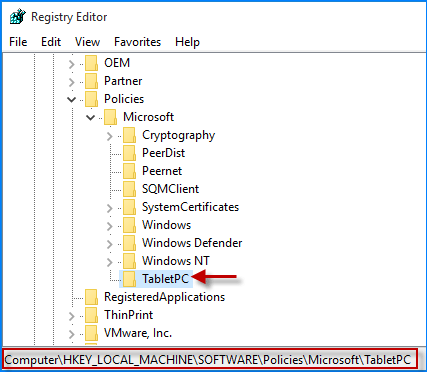
Task: Click the Partner folder icon
Action: point(91,81)
